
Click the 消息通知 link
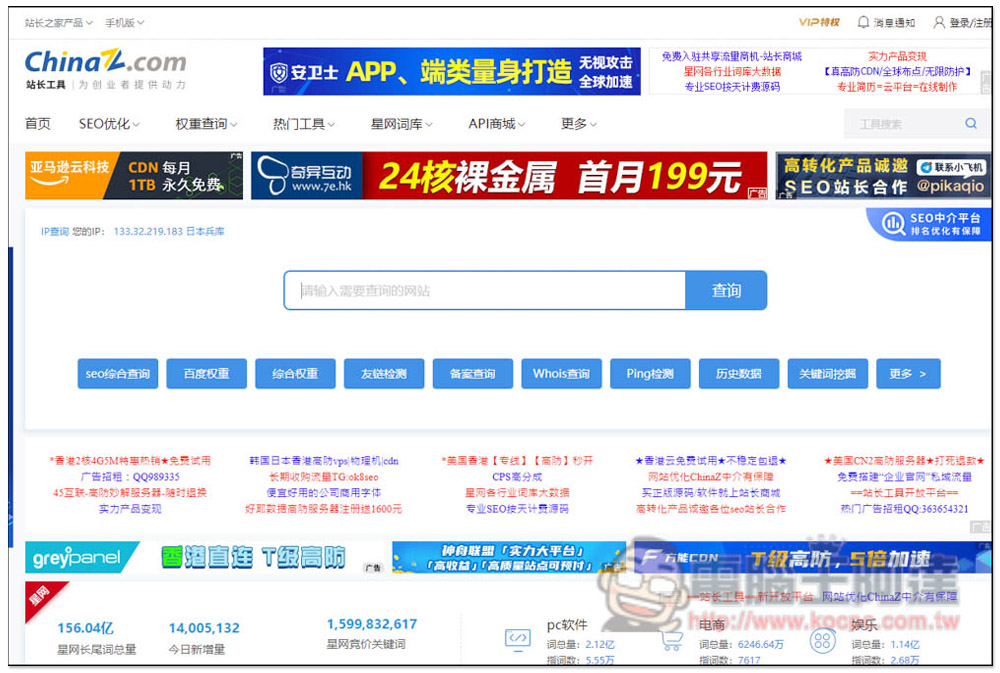pos(893,23)
